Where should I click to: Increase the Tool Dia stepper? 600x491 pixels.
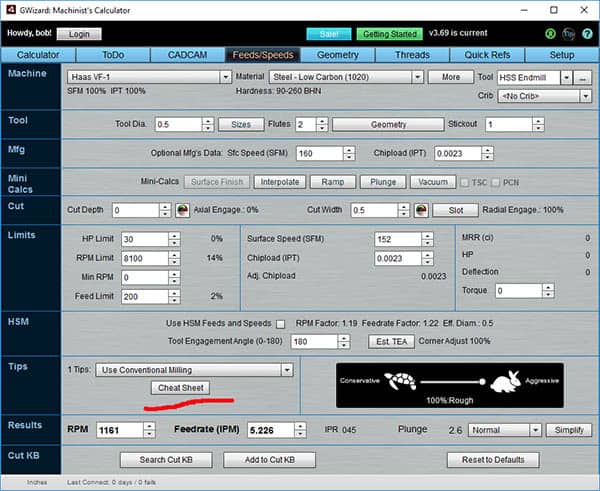click(208, 121)
